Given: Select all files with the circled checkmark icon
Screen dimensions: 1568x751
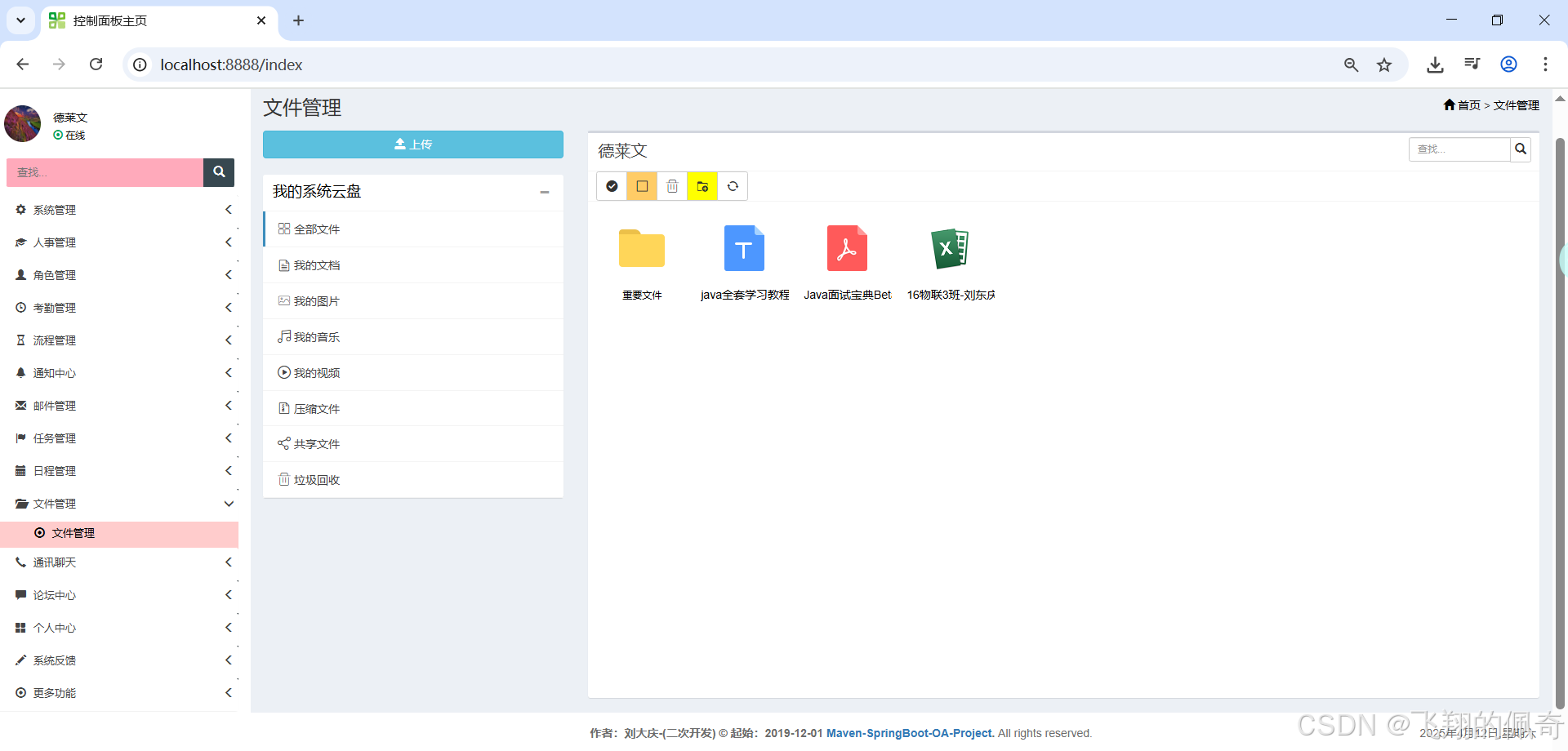Looking at the screenshot, I should (x=612, y=186).
